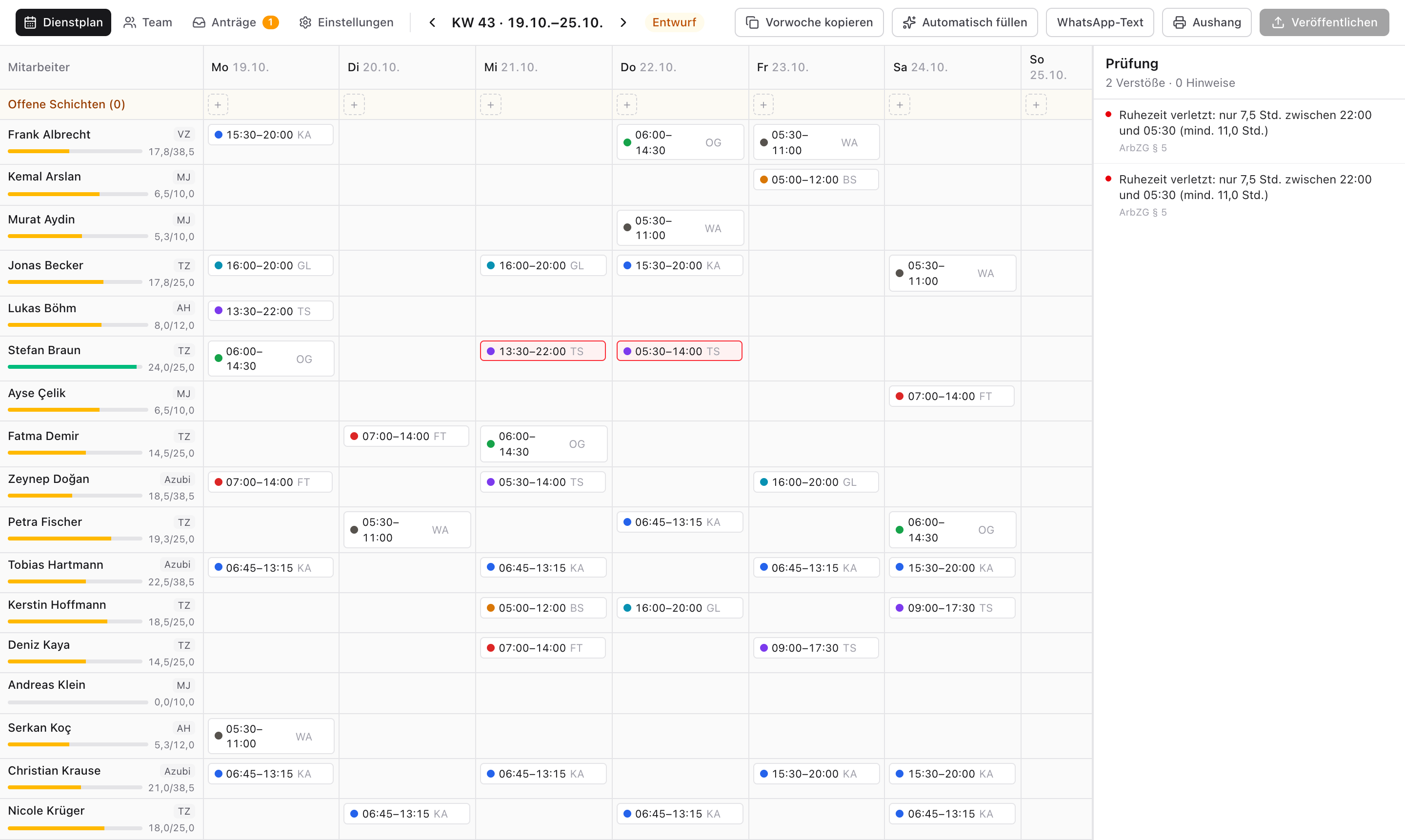
Task: Publish plan with Veröffentlichen
Action: coord(1324,22)
